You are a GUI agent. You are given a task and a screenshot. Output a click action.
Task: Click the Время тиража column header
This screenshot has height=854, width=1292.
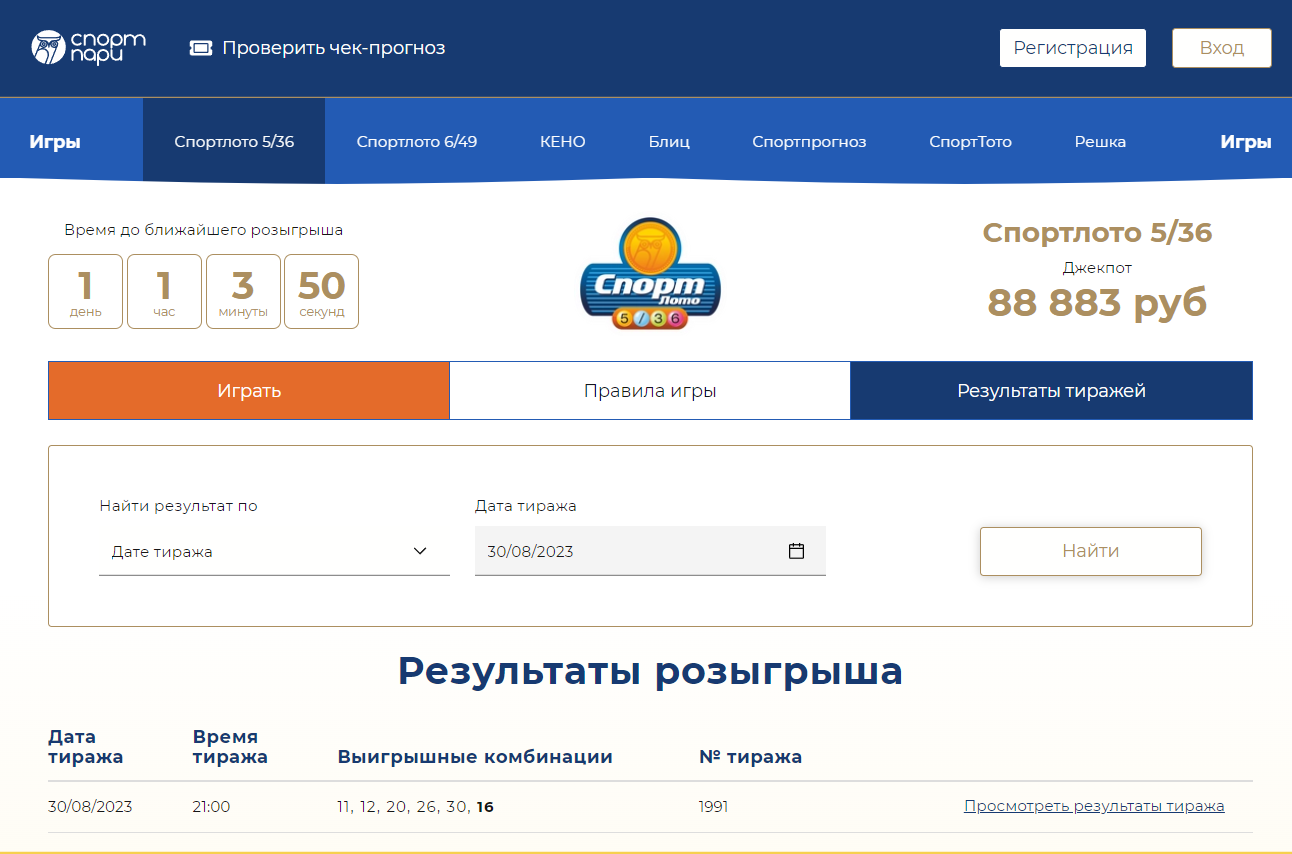230,747
